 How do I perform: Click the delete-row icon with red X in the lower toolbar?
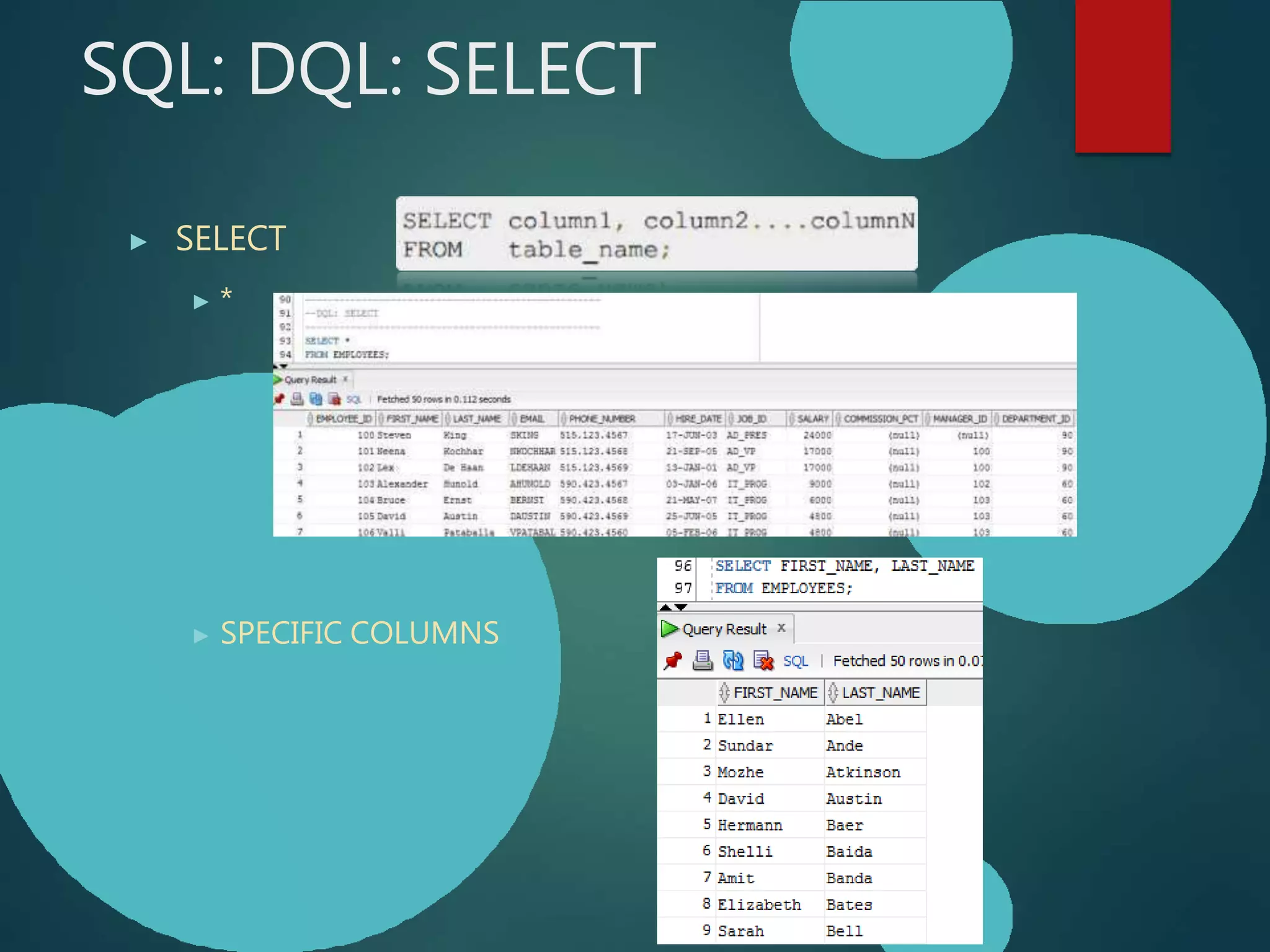tap(763, 661)
